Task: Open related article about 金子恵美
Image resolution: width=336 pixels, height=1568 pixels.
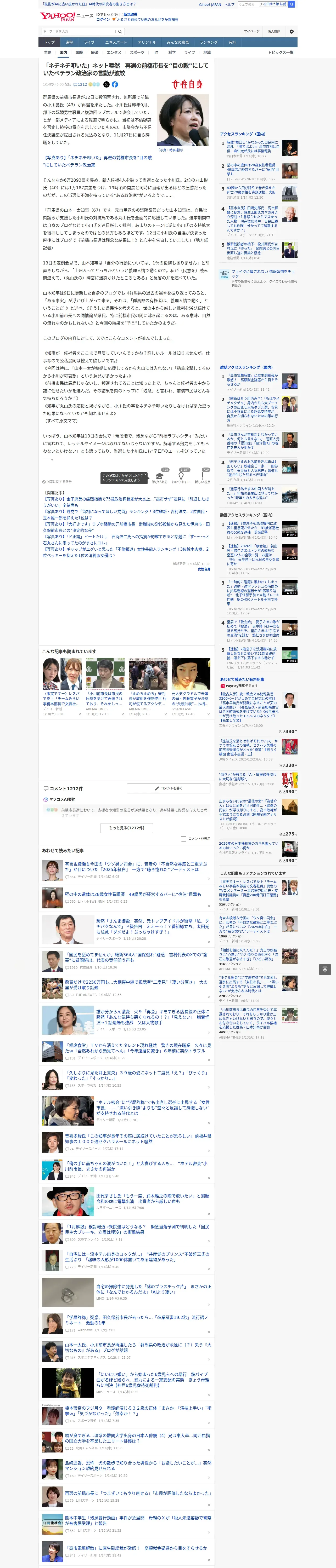Action: (x=126, y=502)
